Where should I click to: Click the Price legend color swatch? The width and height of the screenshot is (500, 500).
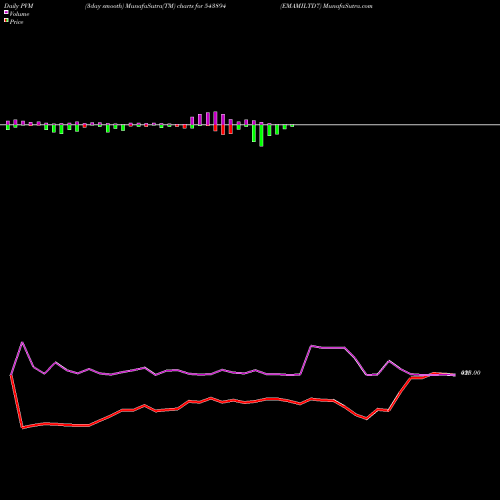click(x=6, y=21)
